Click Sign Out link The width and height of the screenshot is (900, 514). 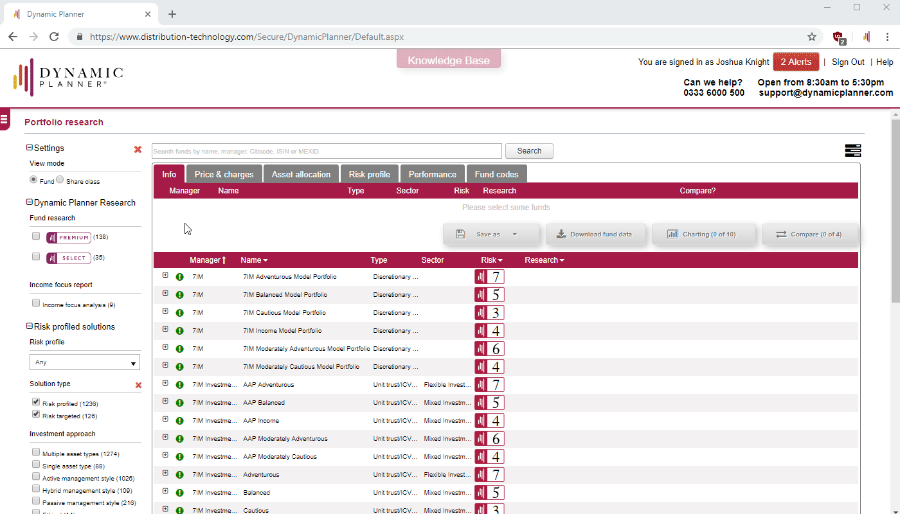pos(848,62)
